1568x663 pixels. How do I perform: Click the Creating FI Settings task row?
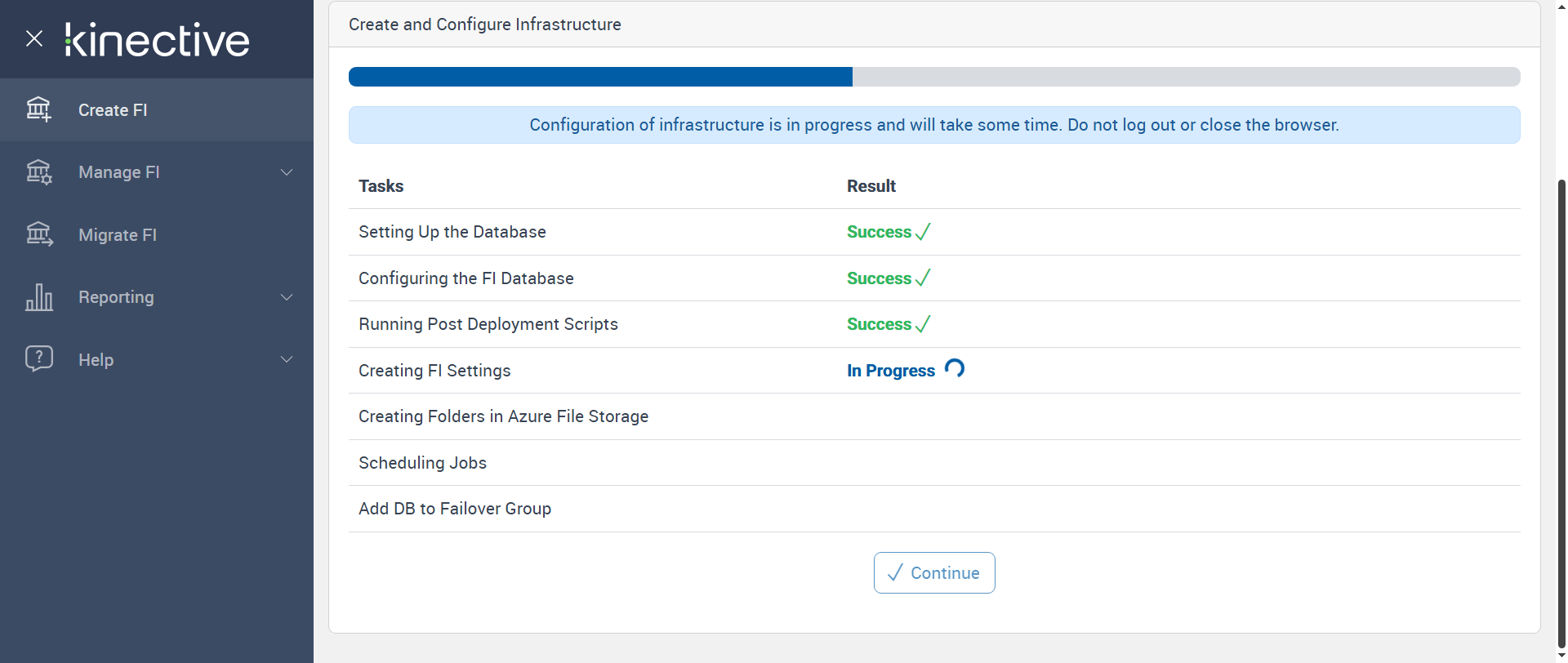tap(434, 371)
